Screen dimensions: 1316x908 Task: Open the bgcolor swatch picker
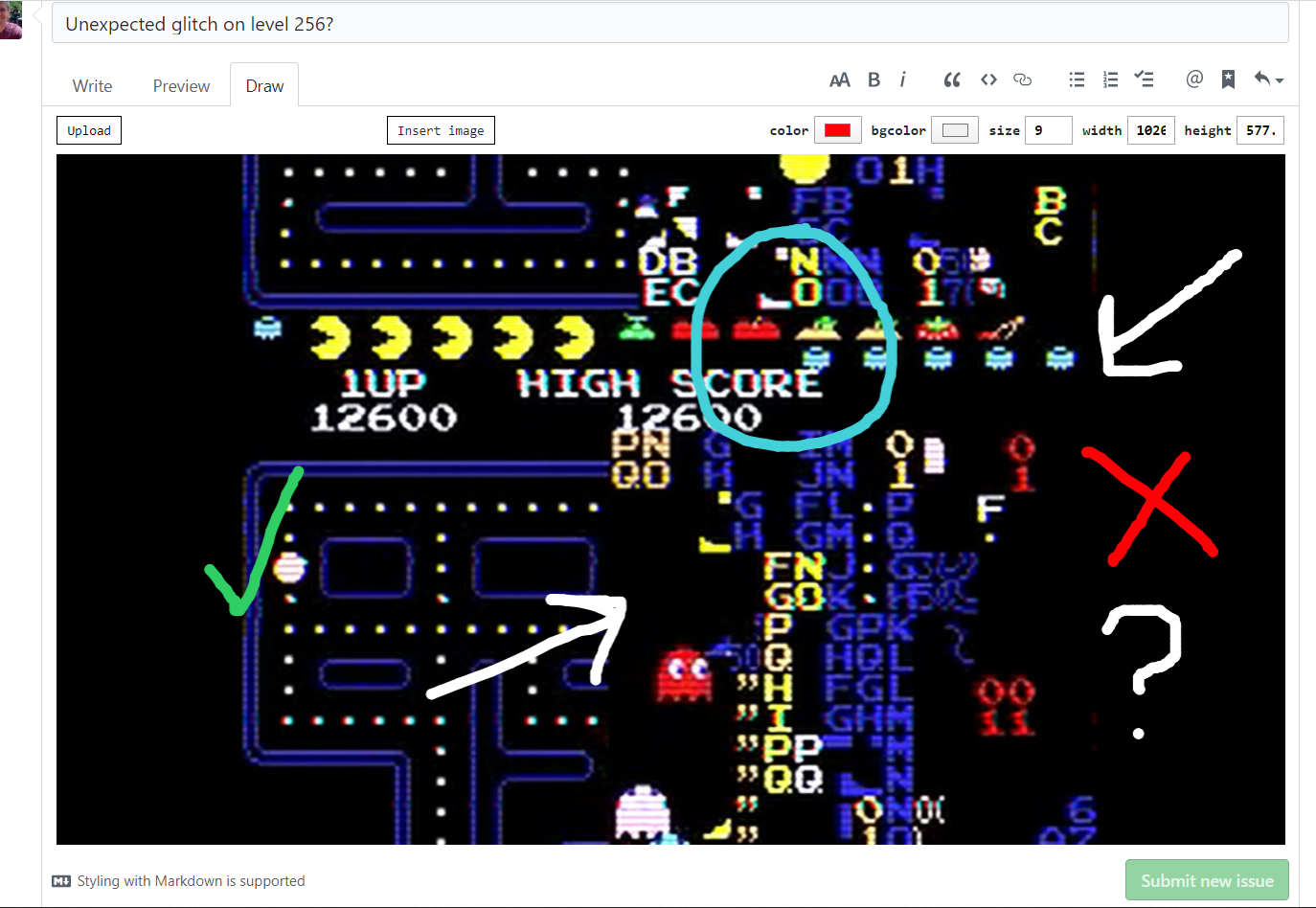tap(954, 130)
